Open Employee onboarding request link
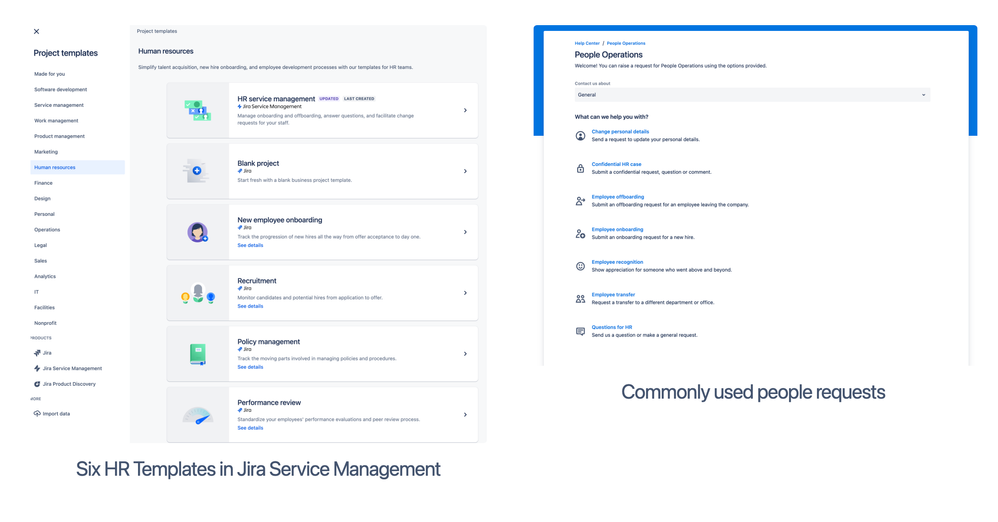 point(617,230)
